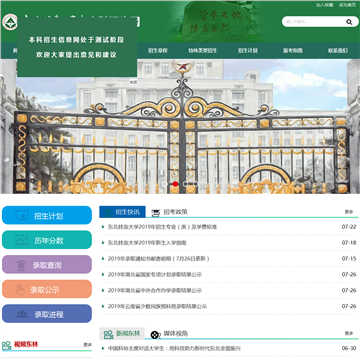The width and height of the screenshot is (360, 360).
Task: Open the 联系我们 navigation menu item
Action: coord(338,51)
